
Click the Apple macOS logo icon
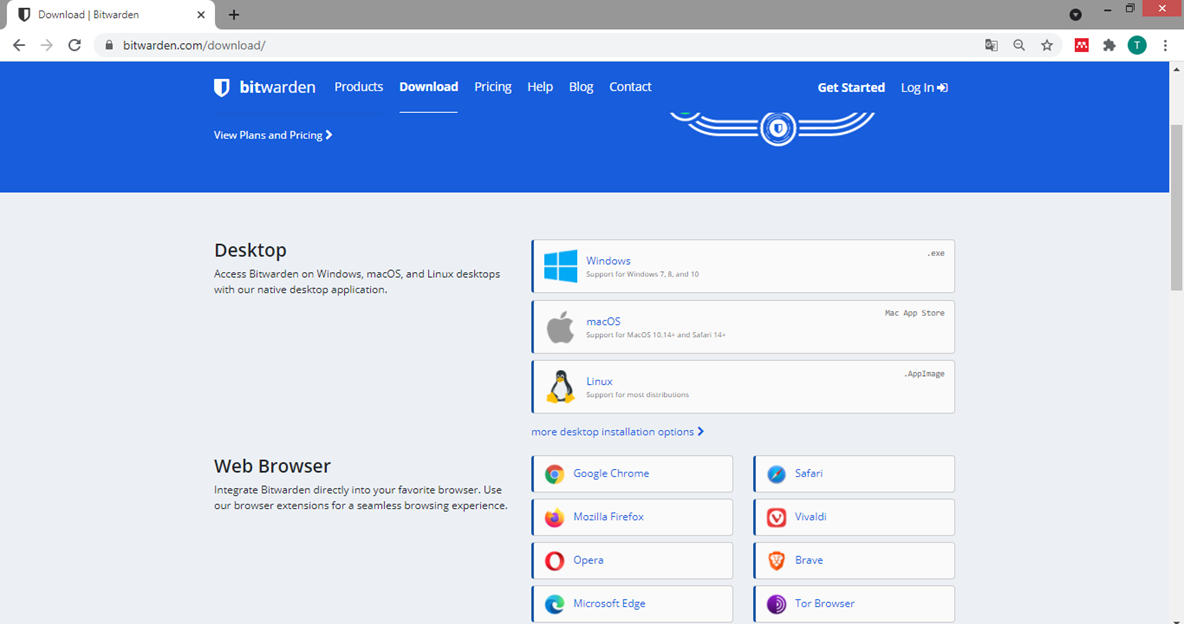coord(560,327)
